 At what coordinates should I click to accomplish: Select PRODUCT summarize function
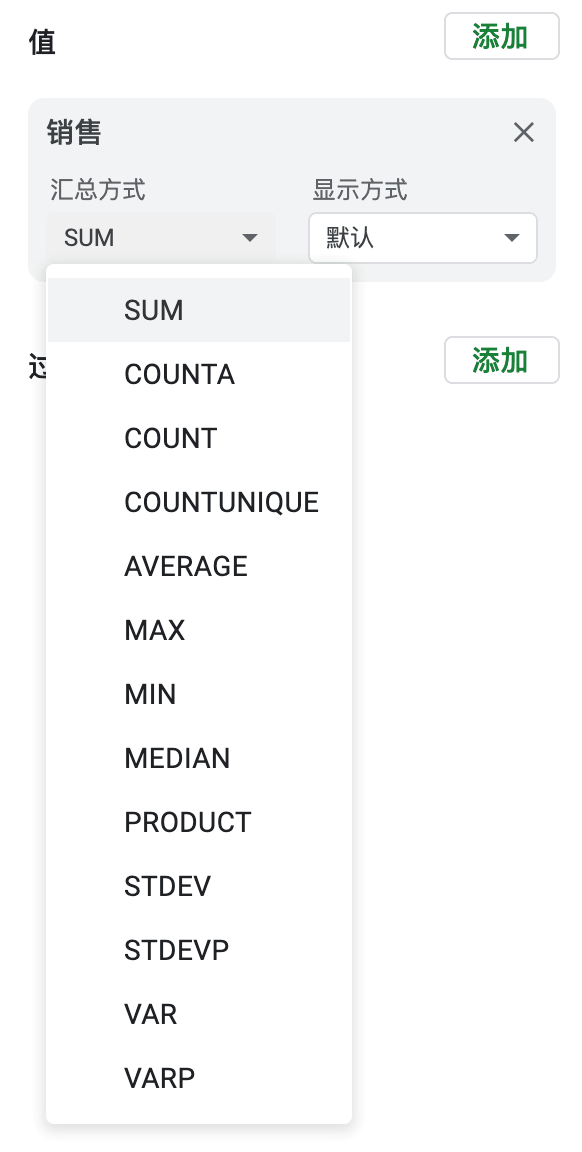(x=198, y=821)
